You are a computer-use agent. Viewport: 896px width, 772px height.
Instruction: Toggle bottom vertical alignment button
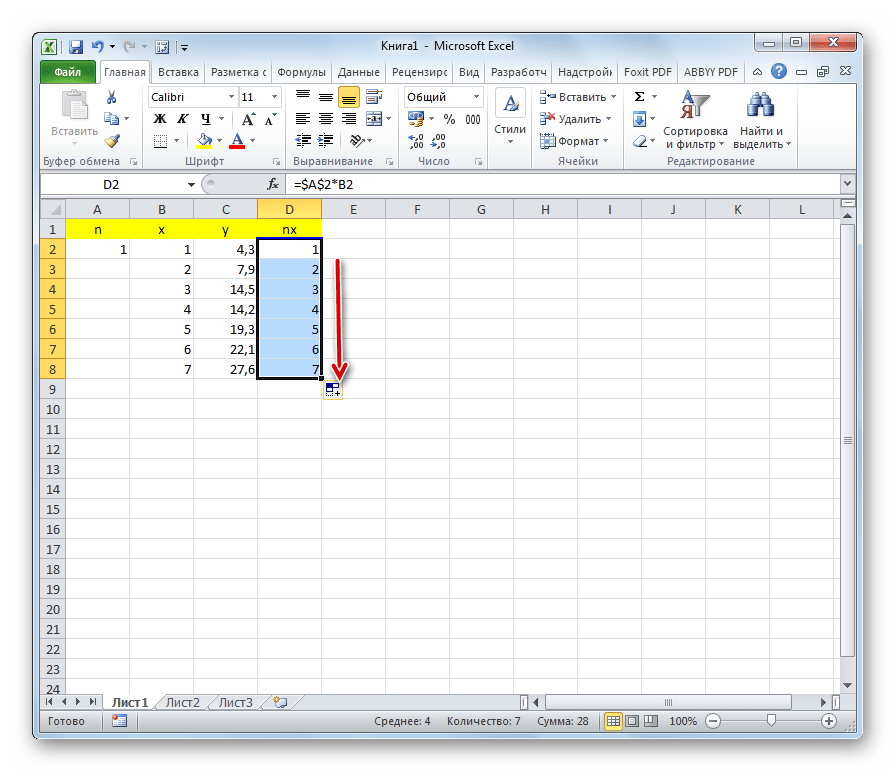pyautogui.click(x=349, y=98)
